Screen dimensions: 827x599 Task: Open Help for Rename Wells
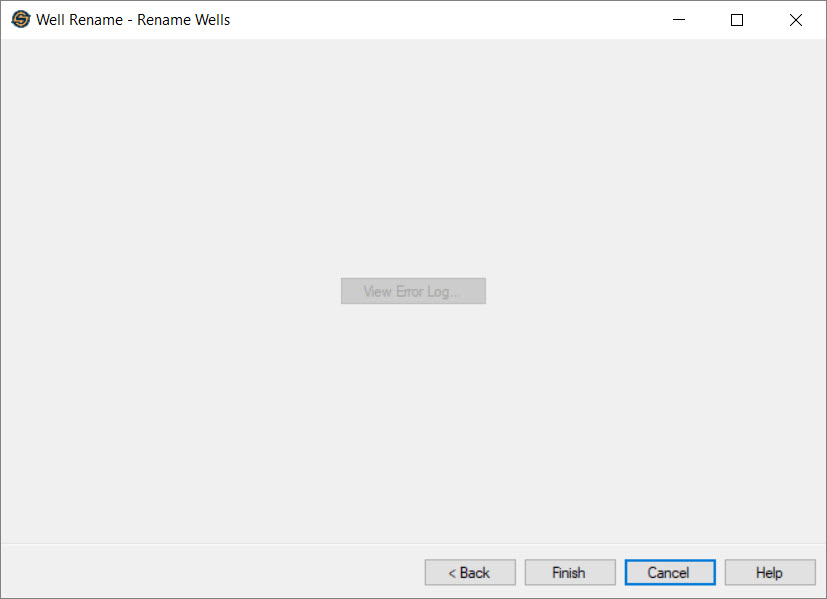[769, 573]
